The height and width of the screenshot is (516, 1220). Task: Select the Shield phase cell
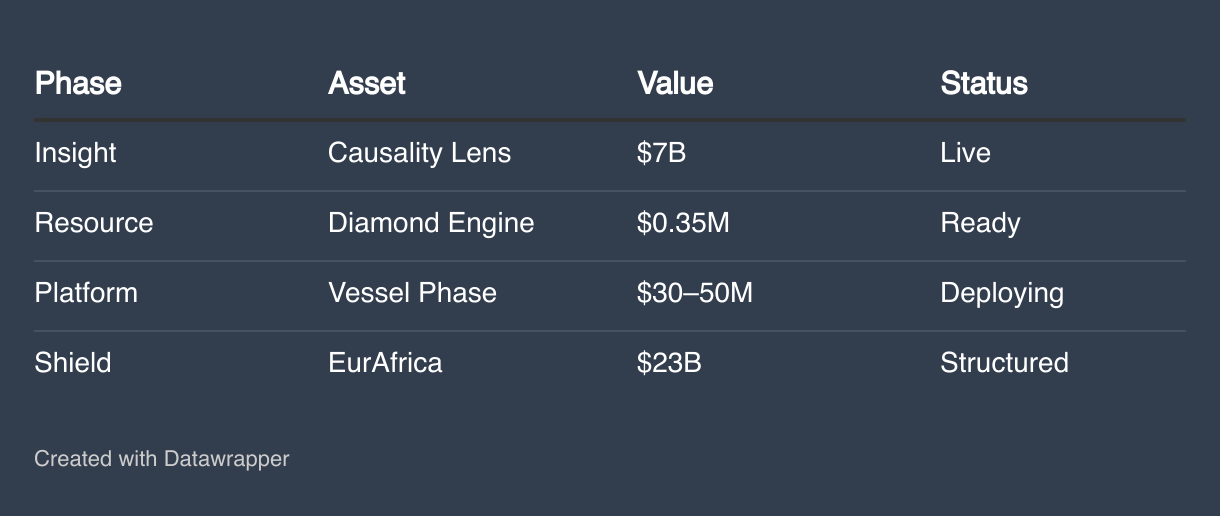click(73, 362)
